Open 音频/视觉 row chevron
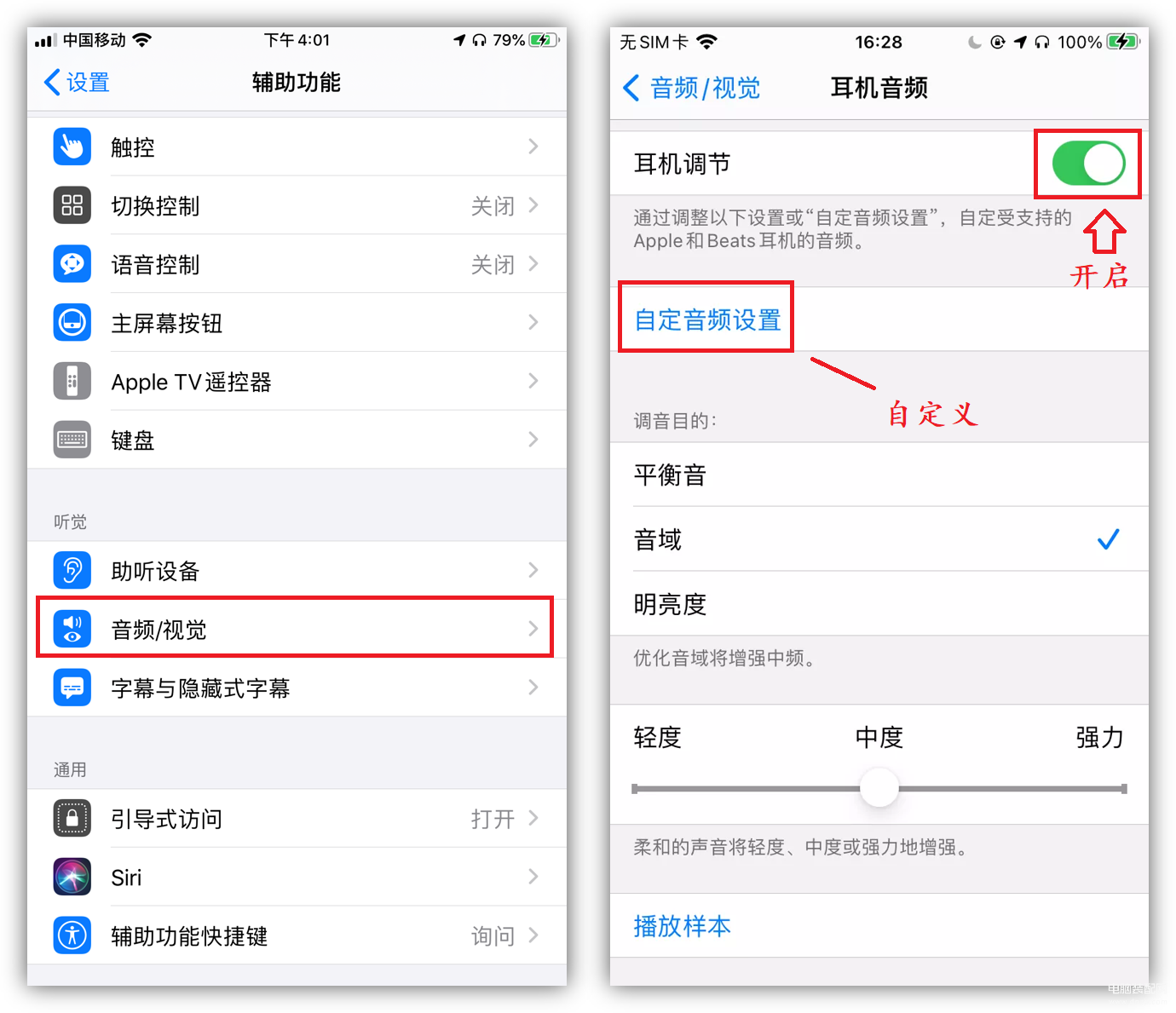The image size is (1176, 1013). click(533, 629)
